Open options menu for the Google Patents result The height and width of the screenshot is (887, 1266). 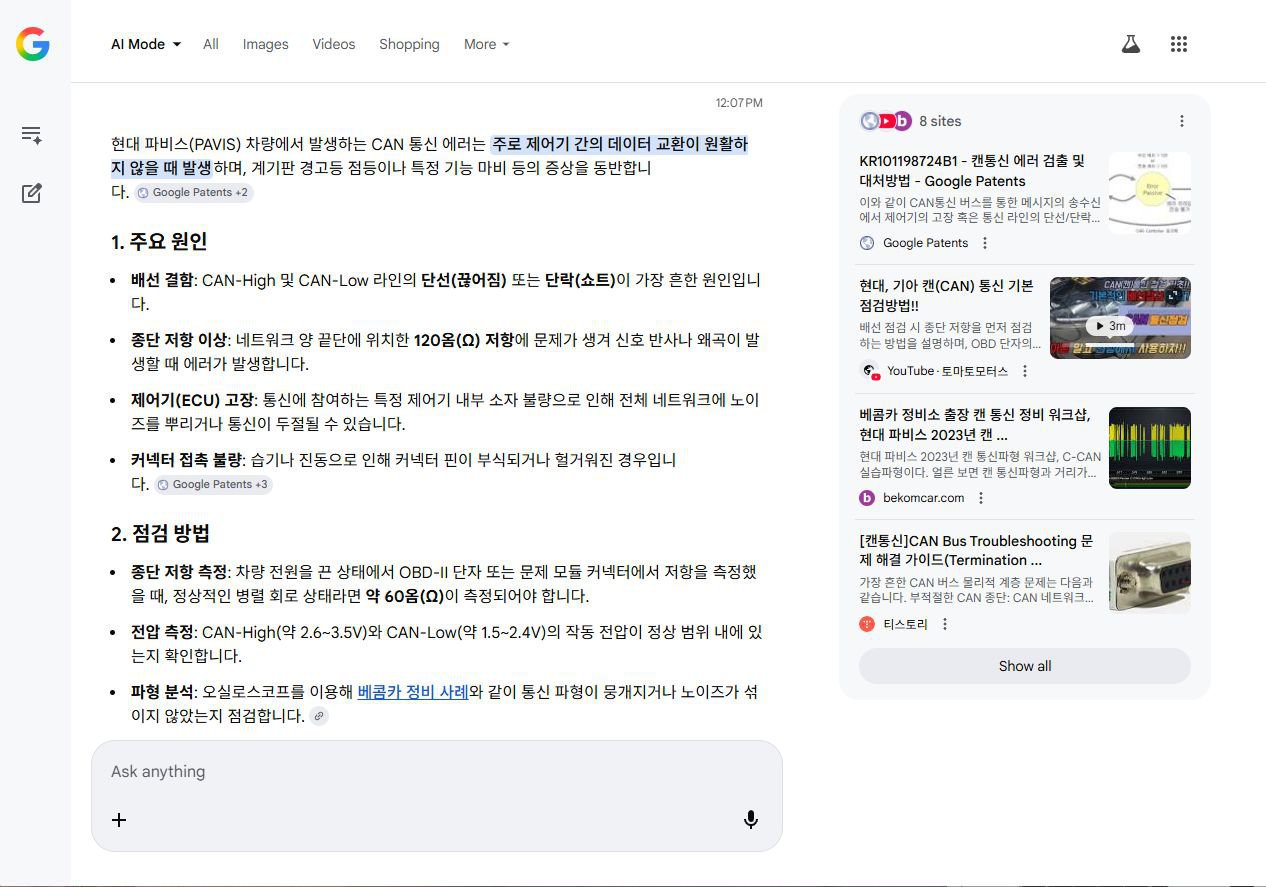(x=985, y=243)
